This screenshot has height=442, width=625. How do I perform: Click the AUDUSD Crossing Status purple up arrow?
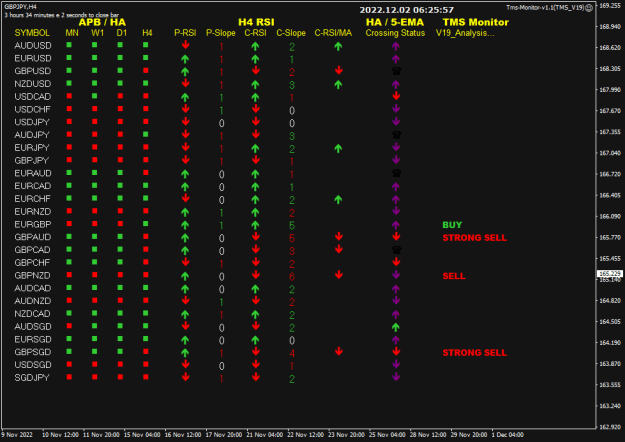click(x=395, y=46)
